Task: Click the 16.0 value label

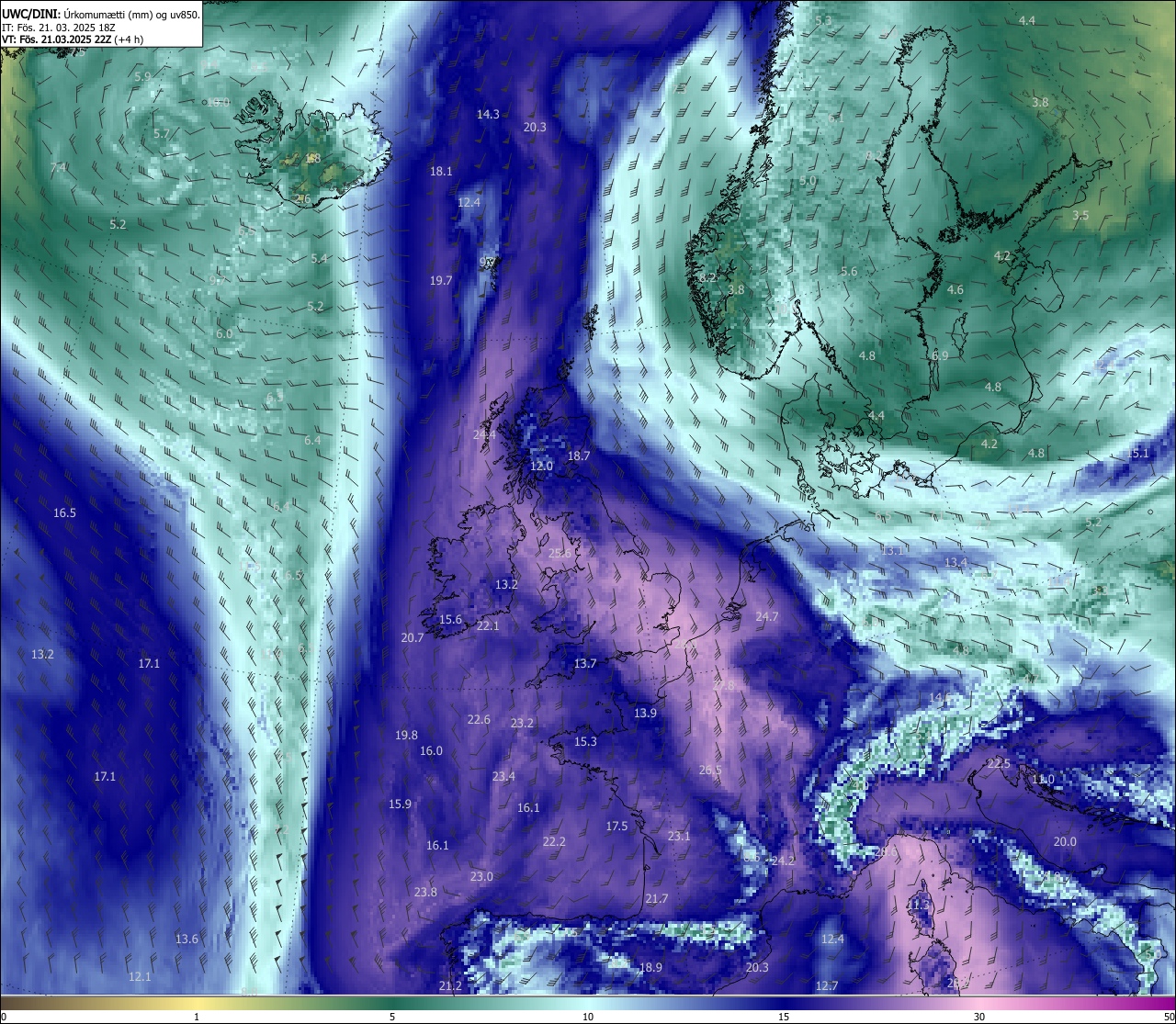Action: click(431, 751)
